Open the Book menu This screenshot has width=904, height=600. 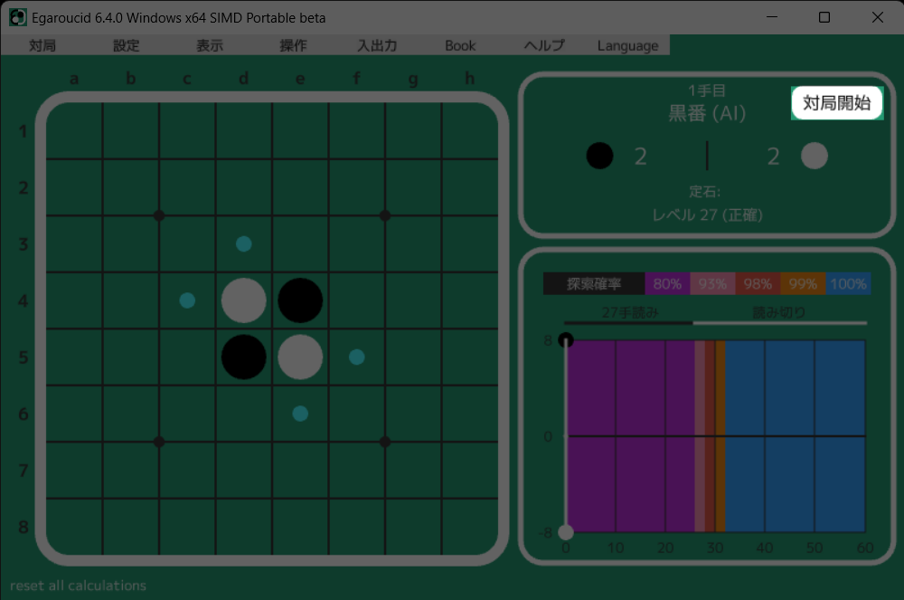[x=460, y=45]
